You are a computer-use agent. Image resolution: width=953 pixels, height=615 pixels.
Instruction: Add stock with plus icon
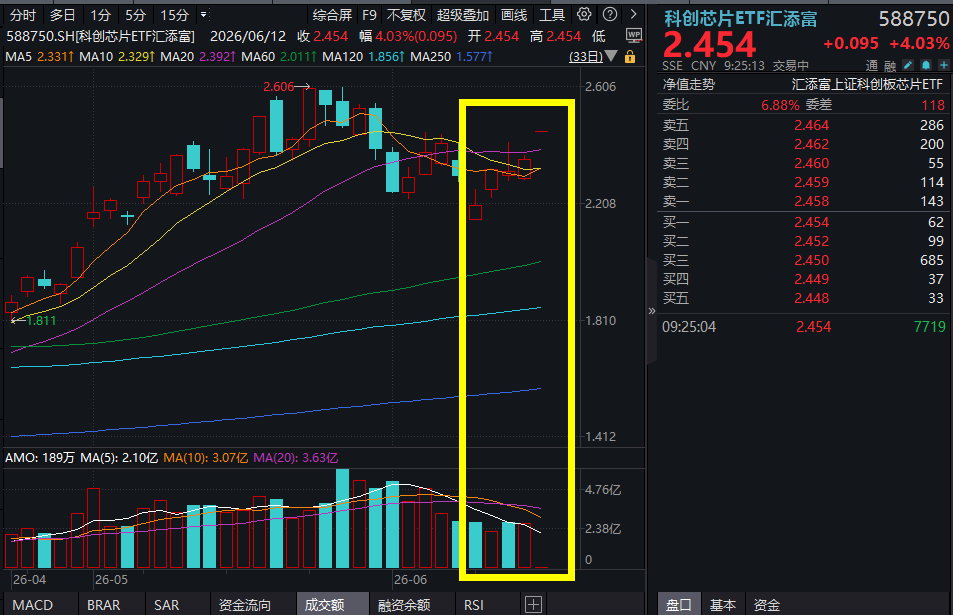[943, 65]
